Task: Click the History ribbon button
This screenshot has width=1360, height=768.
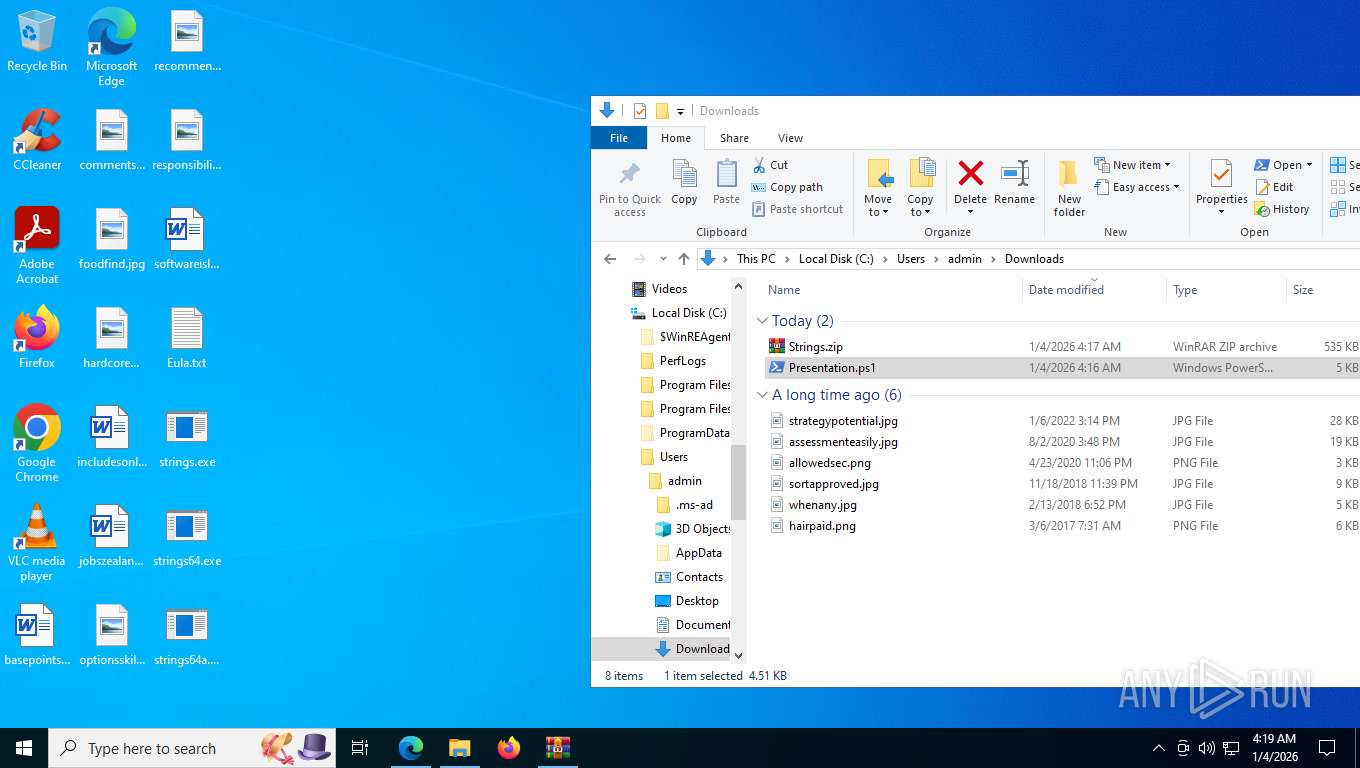Action: tap(1282, 209)
